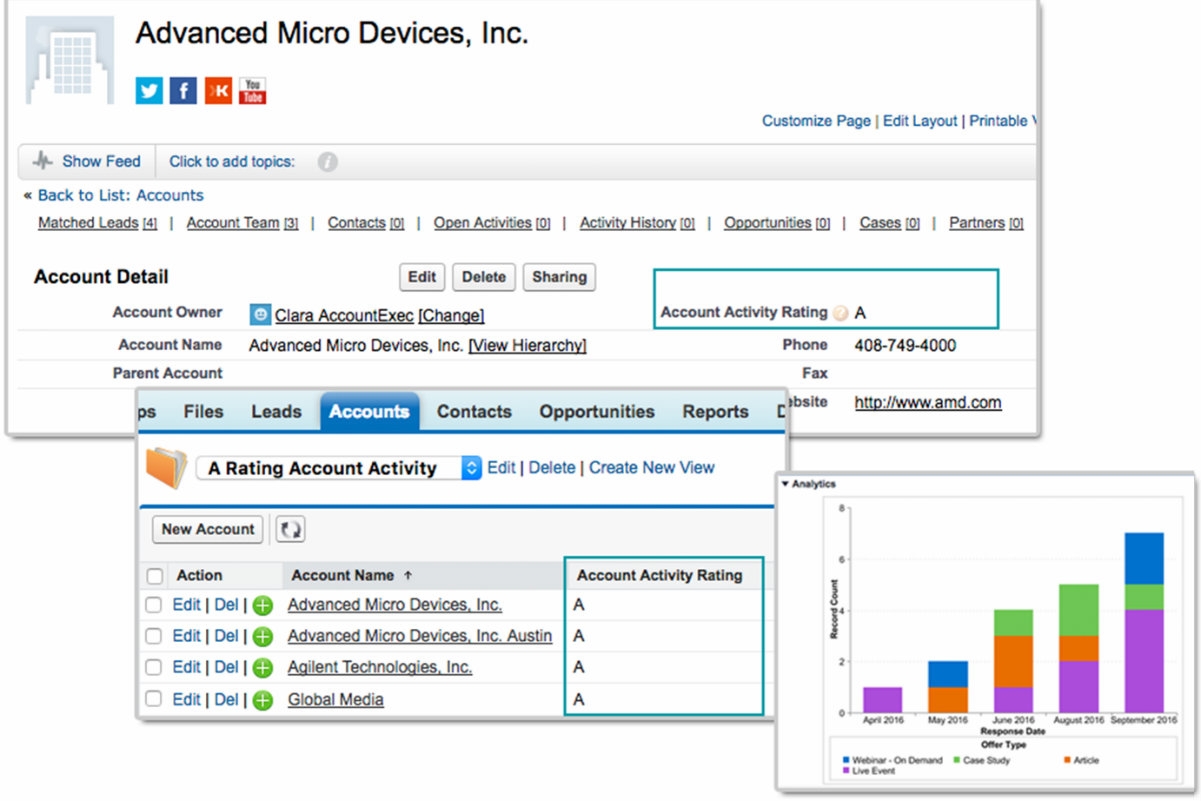
Task: Check the box for Global Media row
Action: [x=153, y=699]
